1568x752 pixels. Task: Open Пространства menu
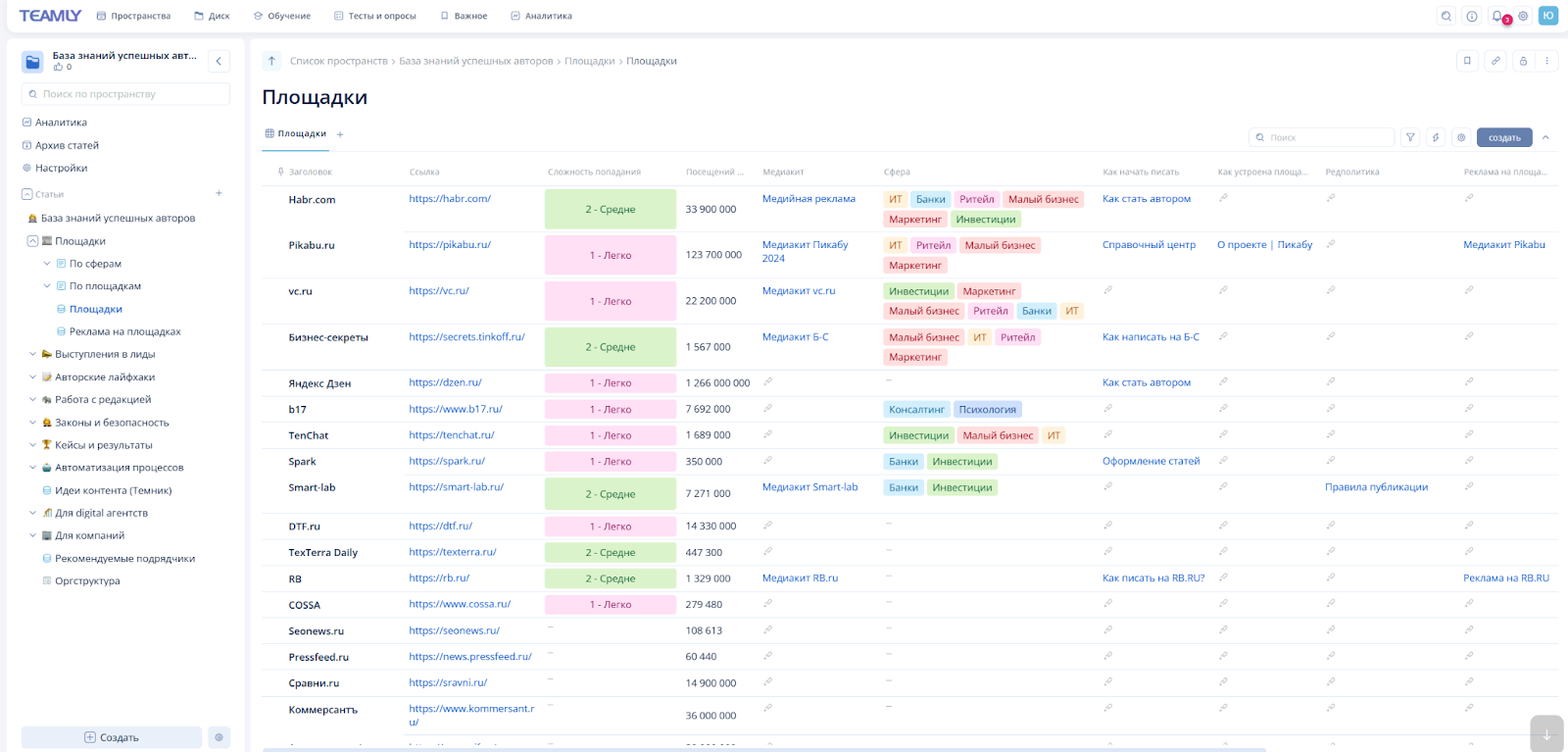click(x=133, y=16)
